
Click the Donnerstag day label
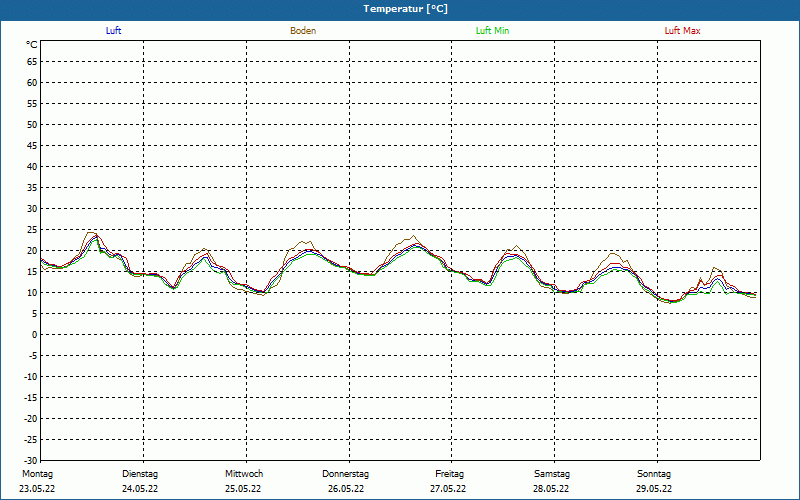pyautogui.click(x=345, y=474)
